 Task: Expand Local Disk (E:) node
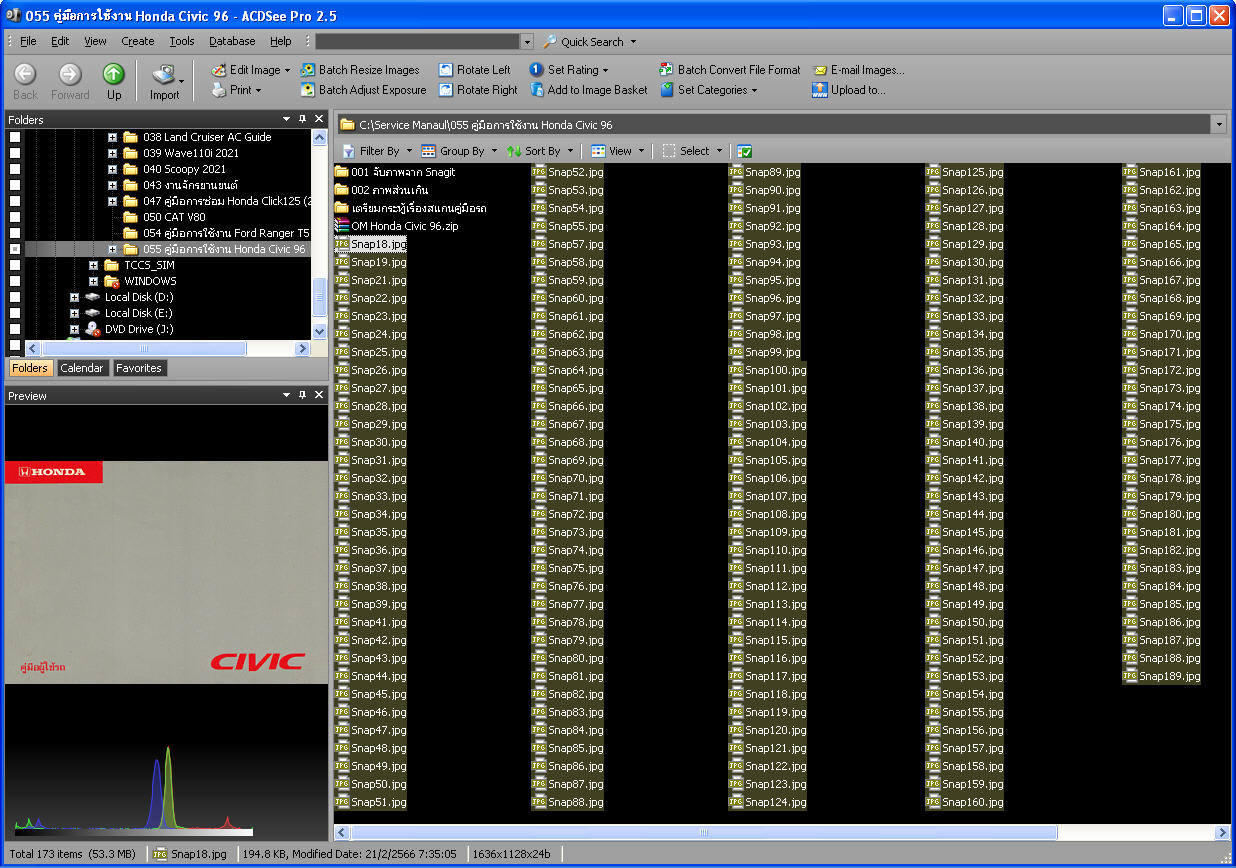(74, 313)
